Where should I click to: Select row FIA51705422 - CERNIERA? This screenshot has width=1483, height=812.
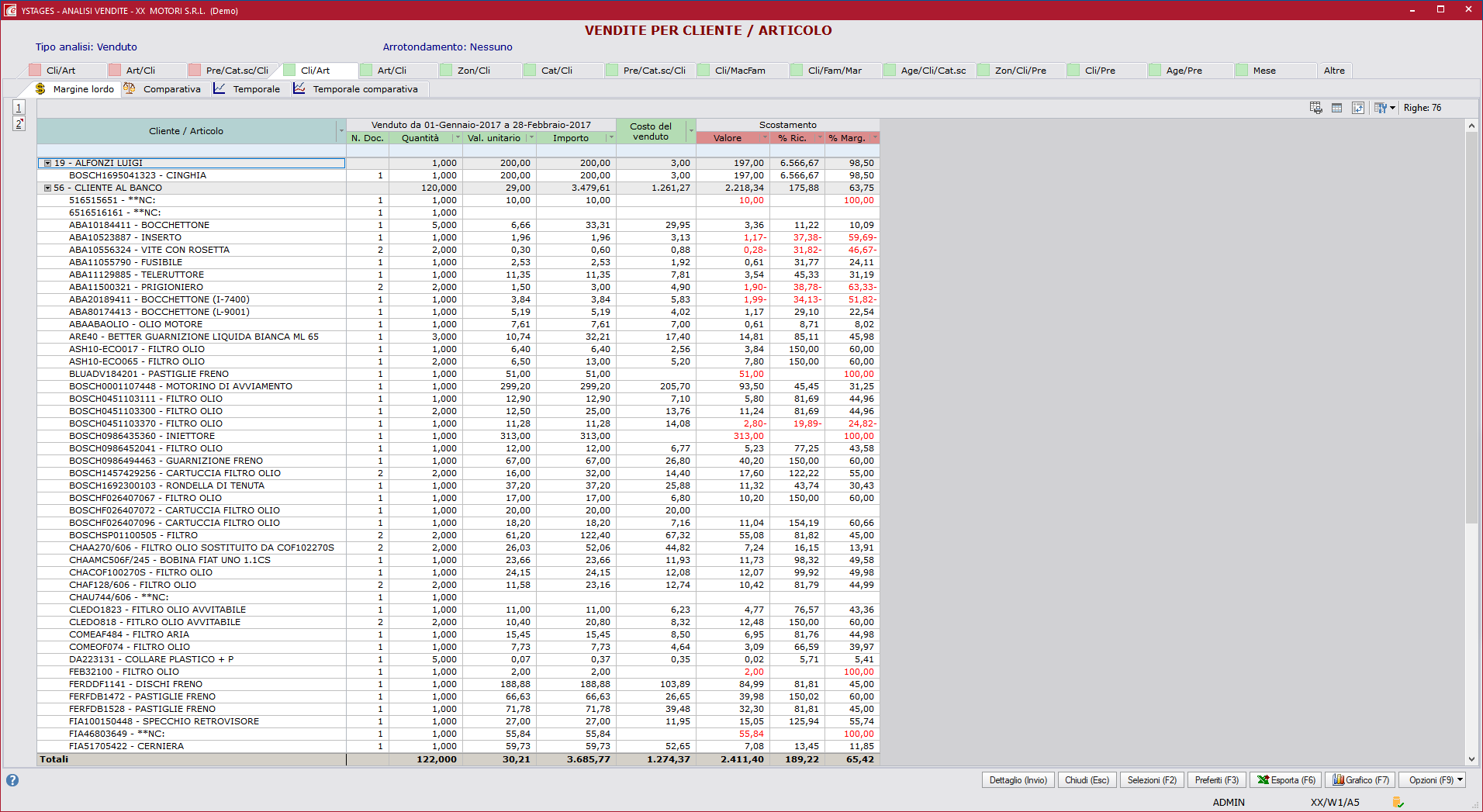(458, 746)
